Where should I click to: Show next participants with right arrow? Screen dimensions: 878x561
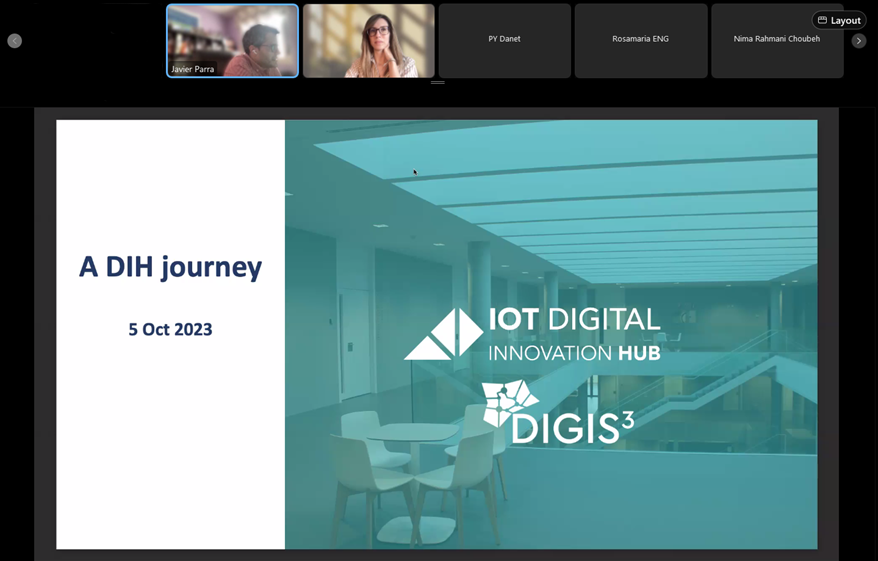pyautogui.click(x=858, y=41)
